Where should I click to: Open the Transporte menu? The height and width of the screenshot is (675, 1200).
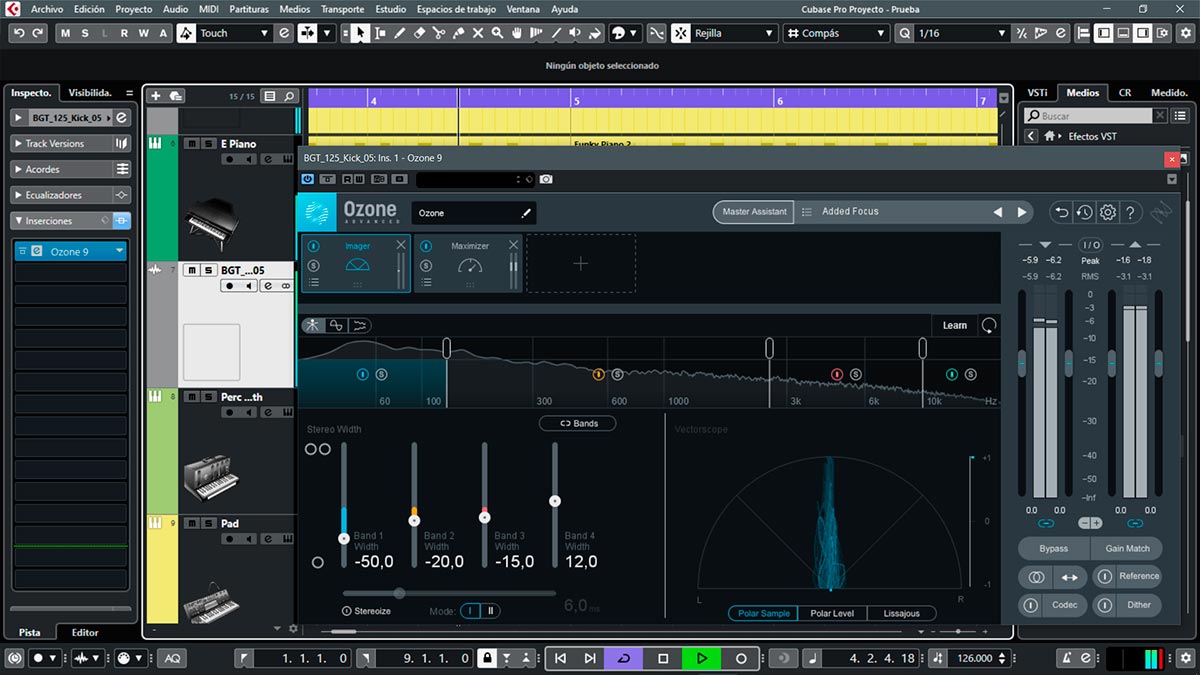click(x=343, y=9)
